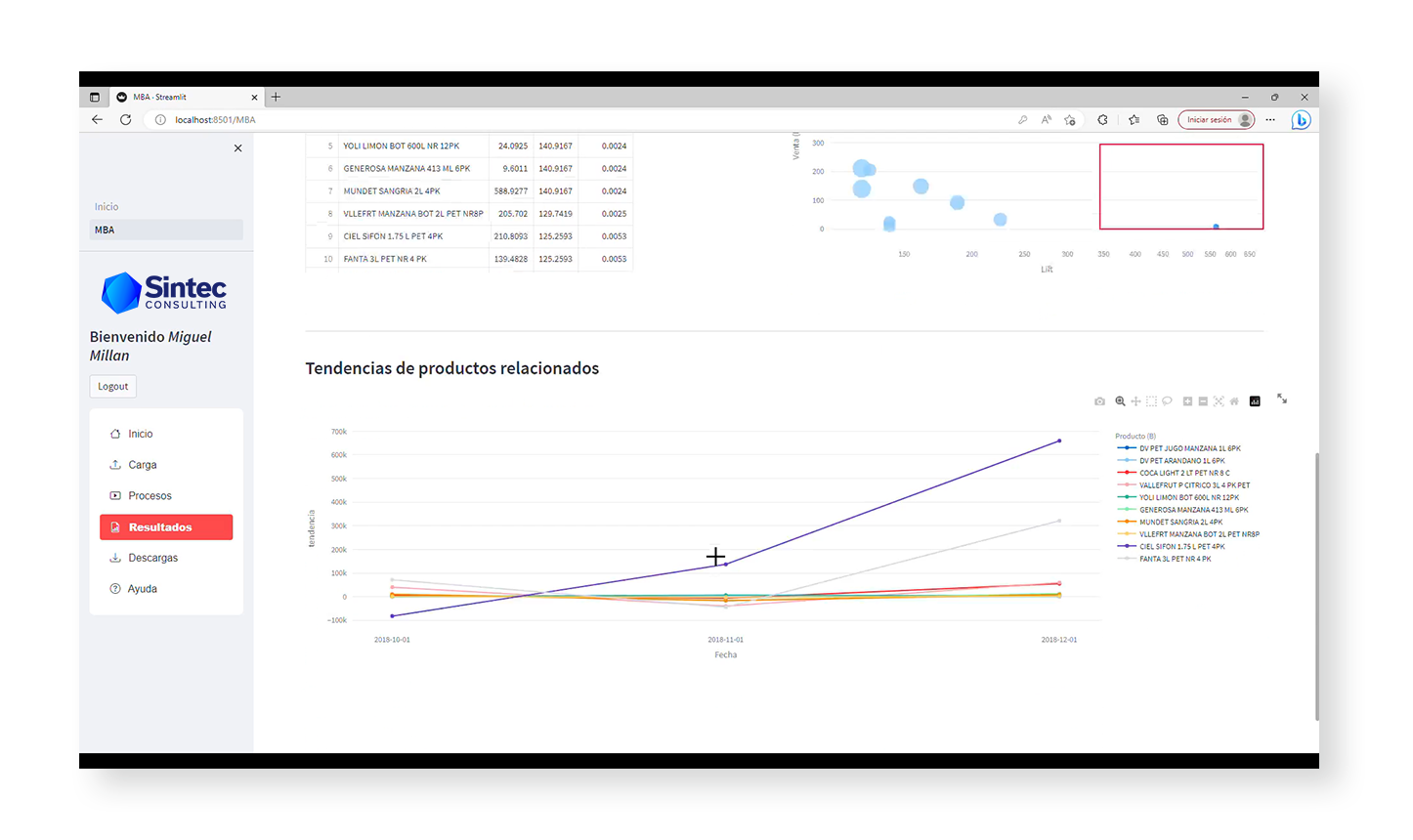
Task: Select table cell GENEROSA MANZANA 413 ML 6PK
Action: coord(414,168)
